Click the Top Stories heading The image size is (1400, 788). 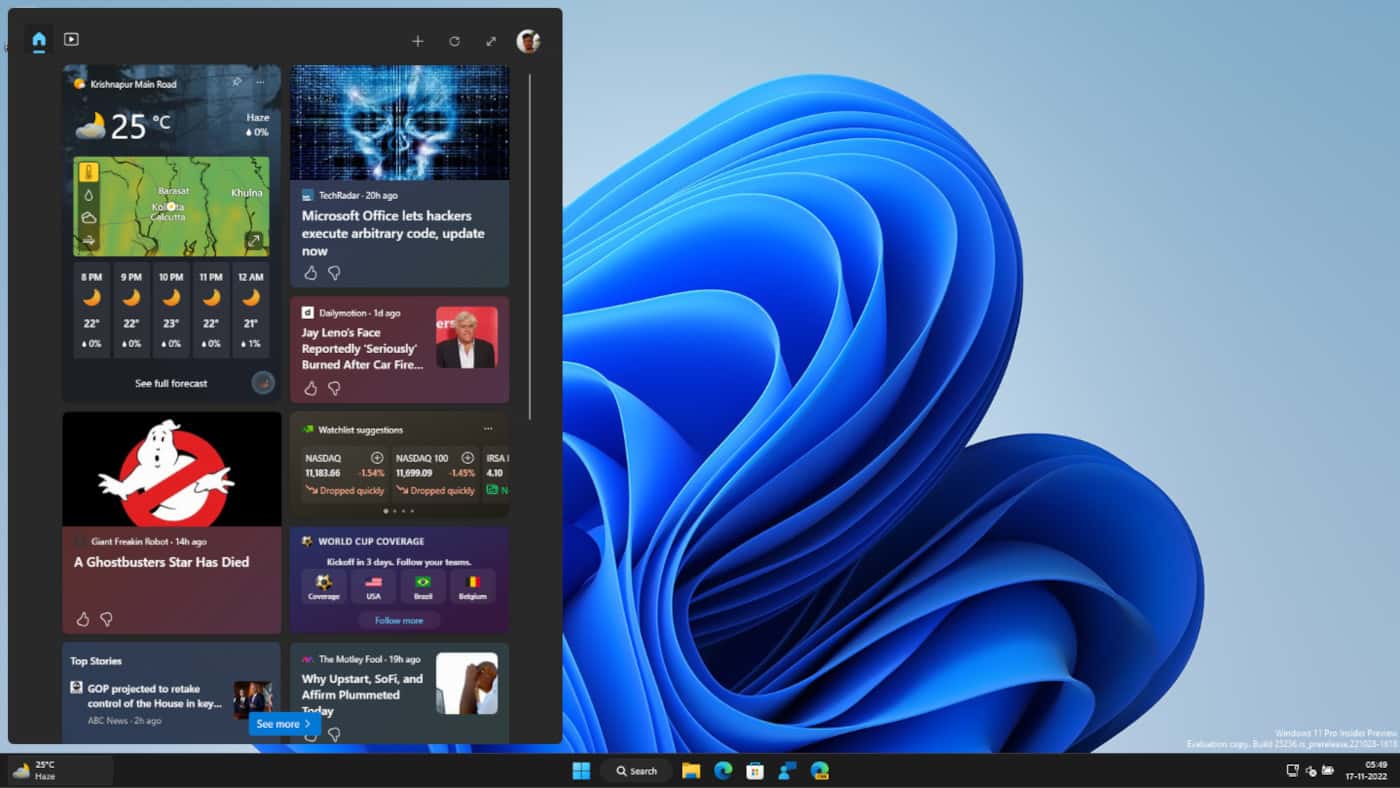[x=96, y=661]
